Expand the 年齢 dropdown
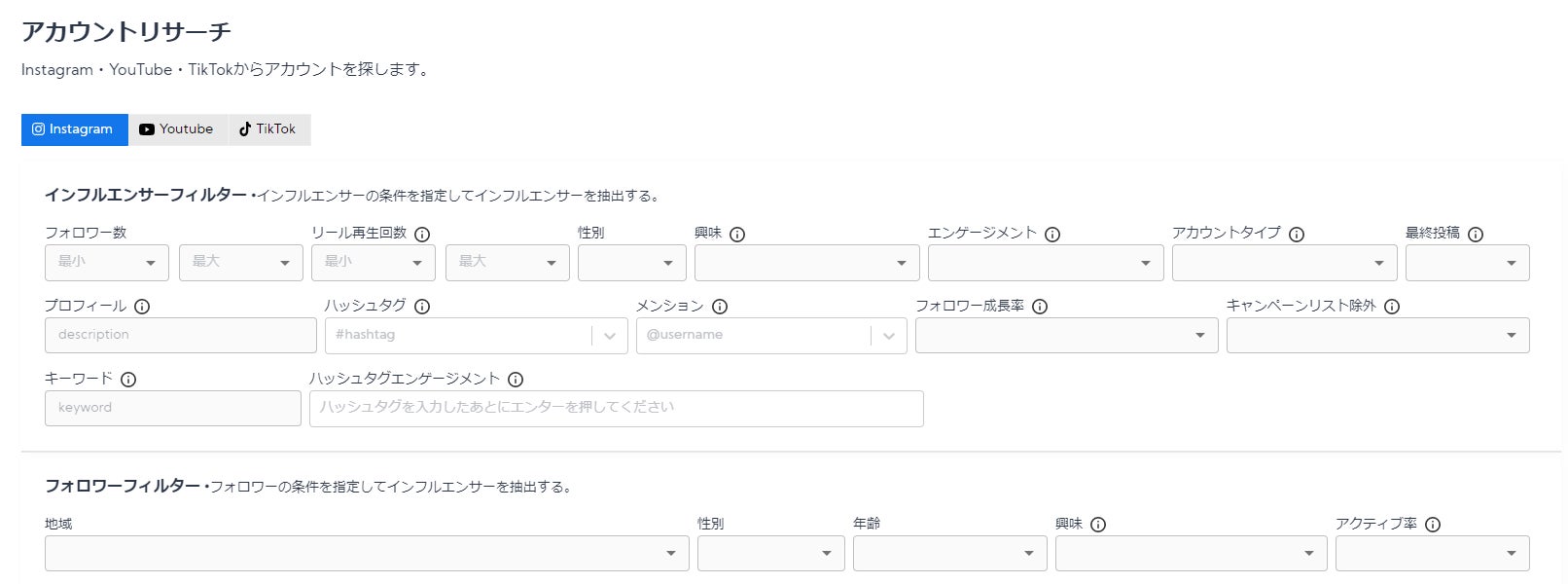Screen dimensions: 1568x584 948,554
